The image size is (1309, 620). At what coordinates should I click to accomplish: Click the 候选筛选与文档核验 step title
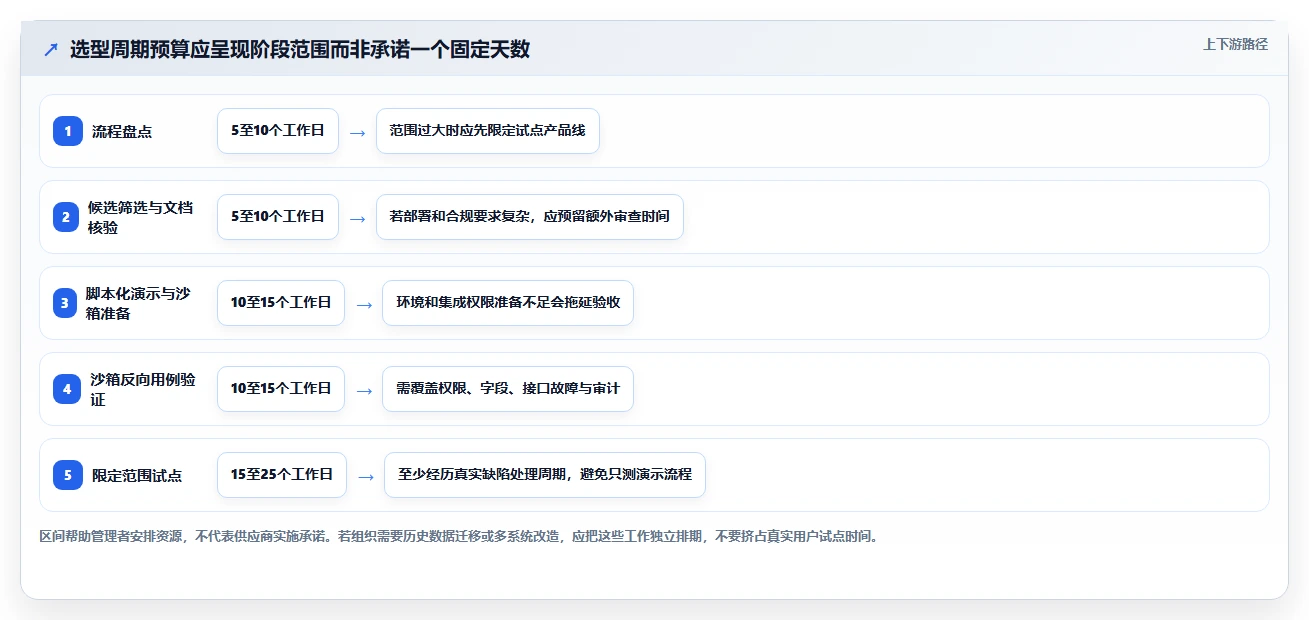click(x=140, y=217)
